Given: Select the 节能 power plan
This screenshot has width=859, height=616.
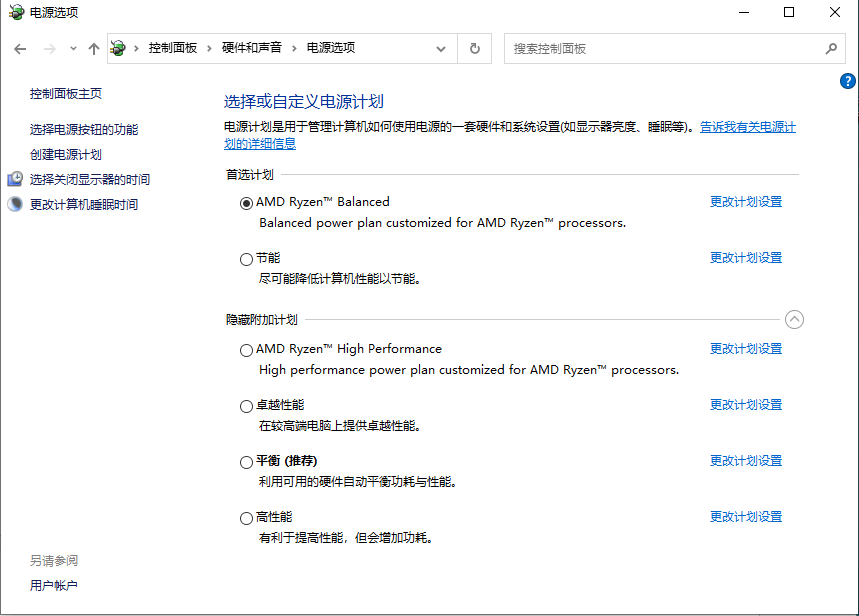Looking at the screenshot, I should pos(245,258).
